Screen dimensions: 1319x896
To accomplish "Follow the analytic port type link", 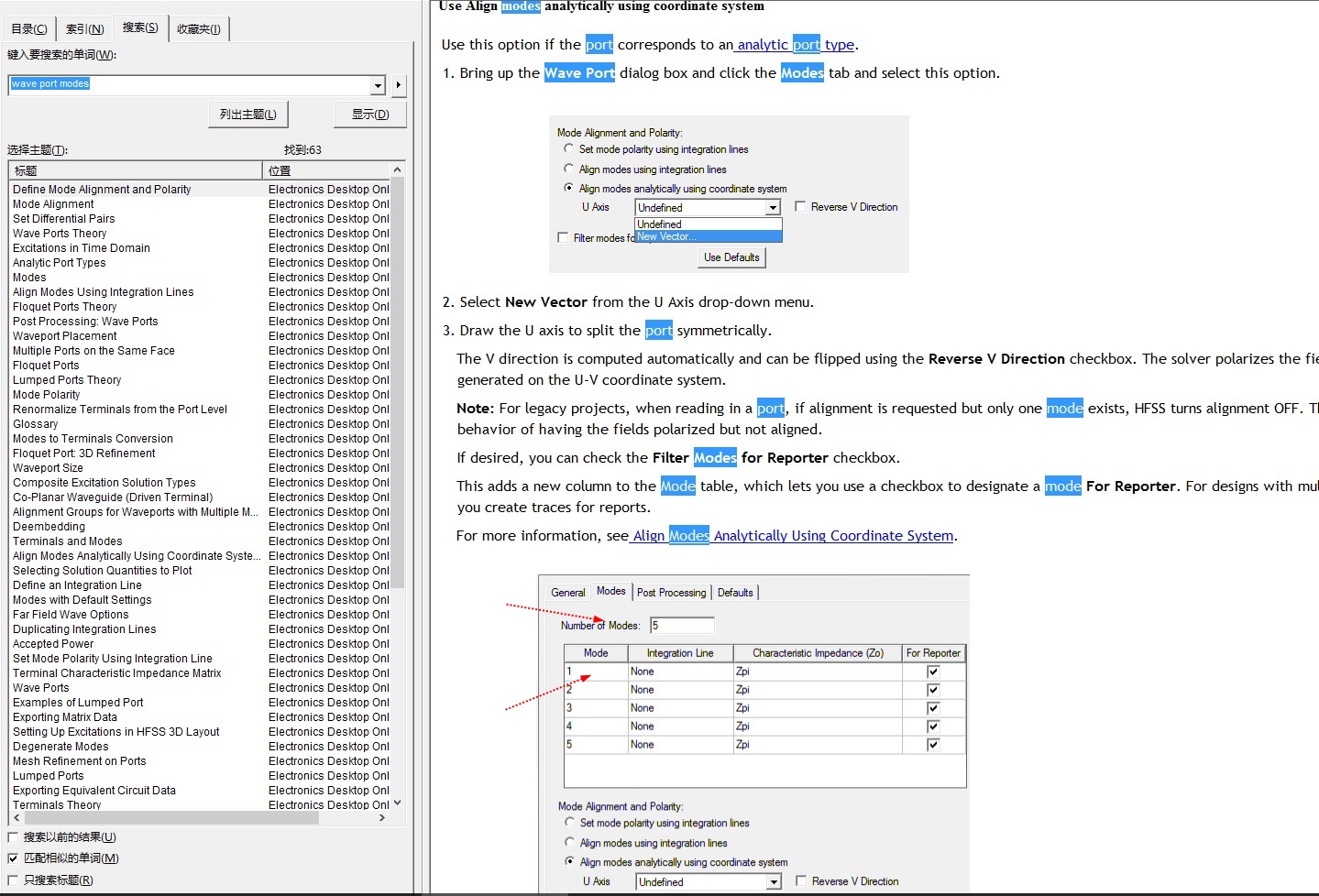I will (796, 45).
